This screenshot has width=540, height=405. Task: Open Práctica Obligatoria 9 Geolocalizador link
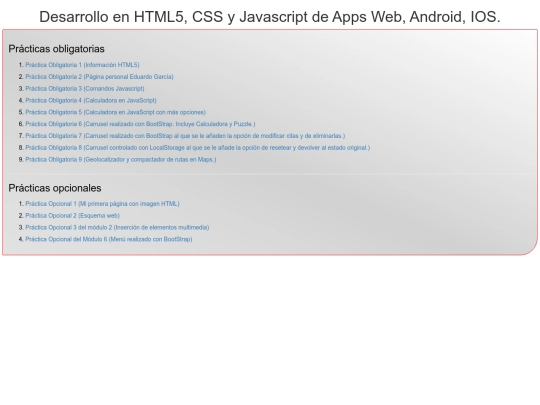pyautogui.click(x=121, y=159)
